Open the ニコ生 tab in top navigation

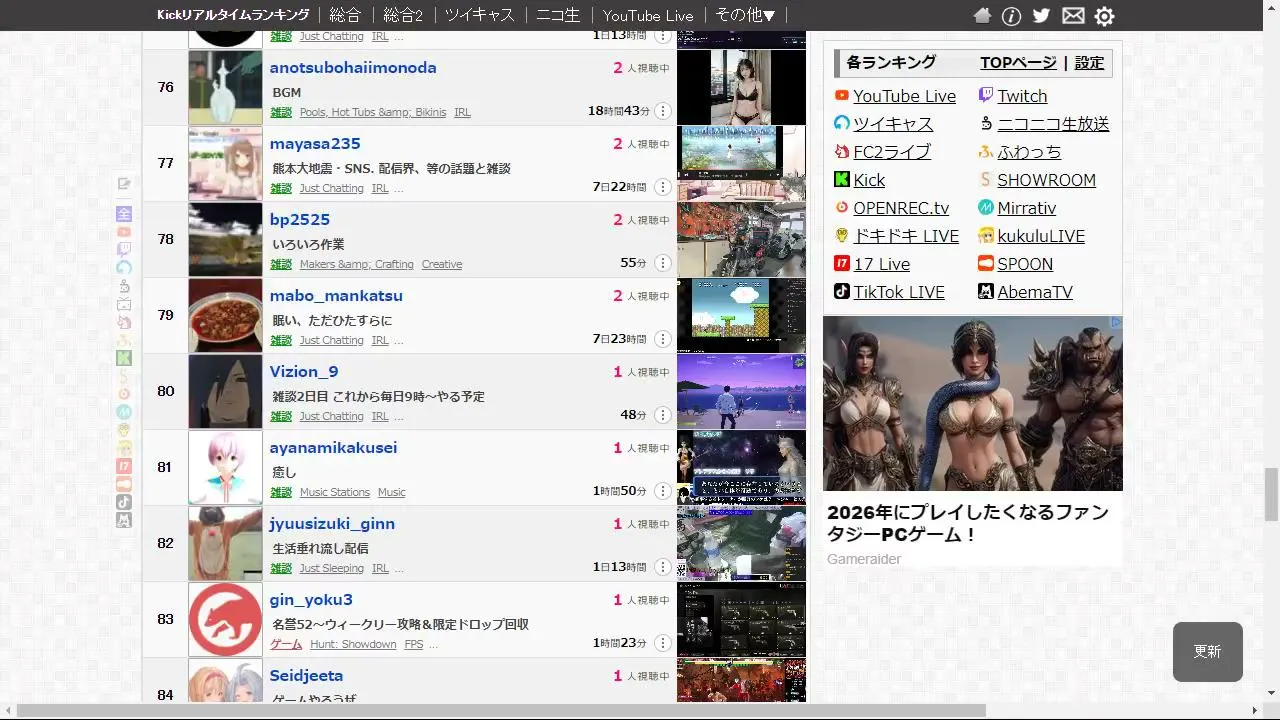point(558,15)
